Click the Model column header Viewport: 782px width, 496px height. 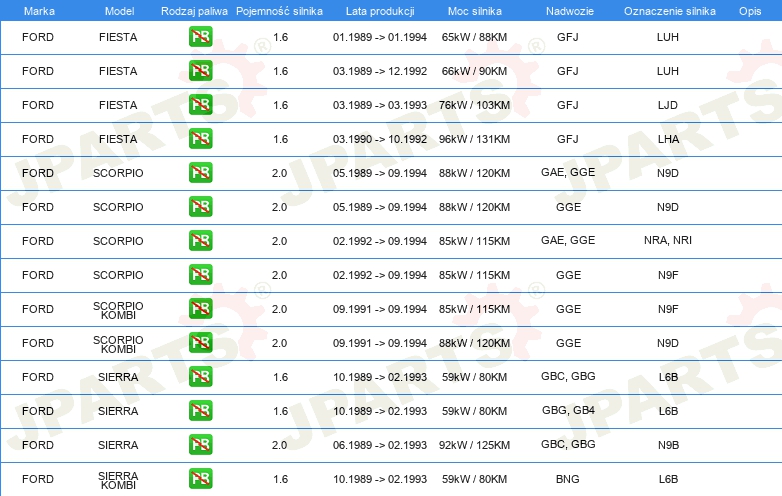pyautogui.click(x=119, y=11)
